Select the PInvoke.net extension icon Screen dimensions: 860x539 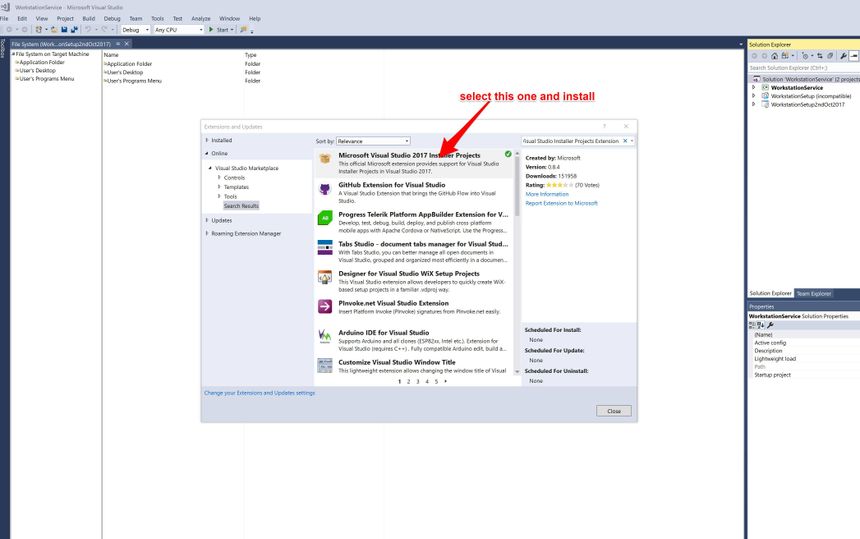(325, 306)
